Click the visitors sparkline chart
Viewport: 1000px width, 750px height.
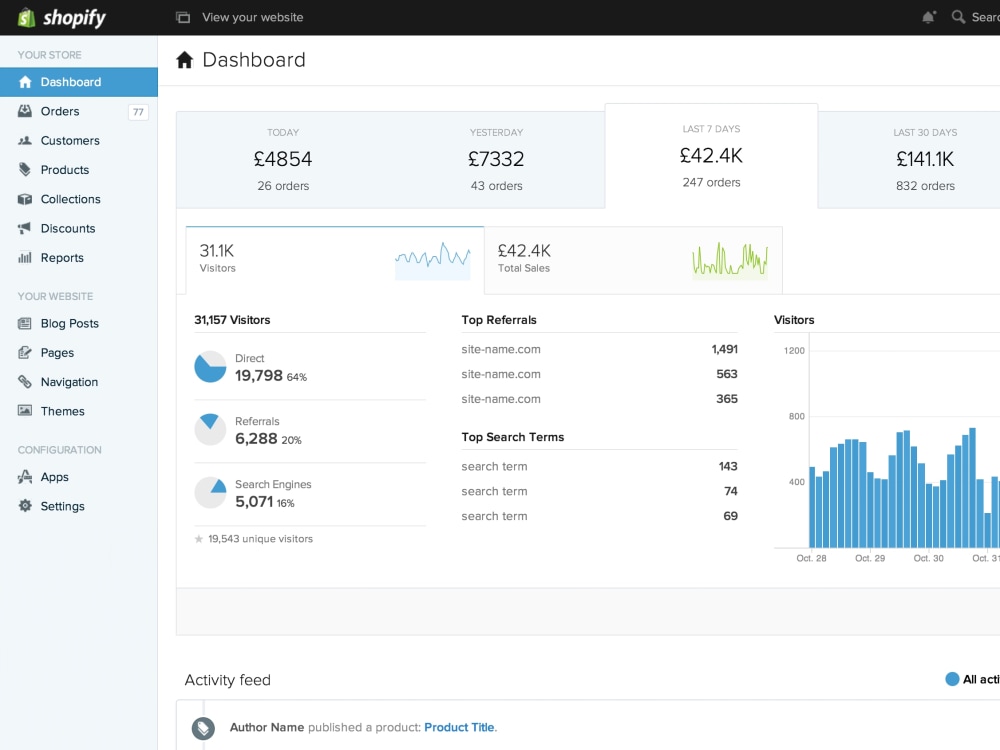(x=432, y=260)
